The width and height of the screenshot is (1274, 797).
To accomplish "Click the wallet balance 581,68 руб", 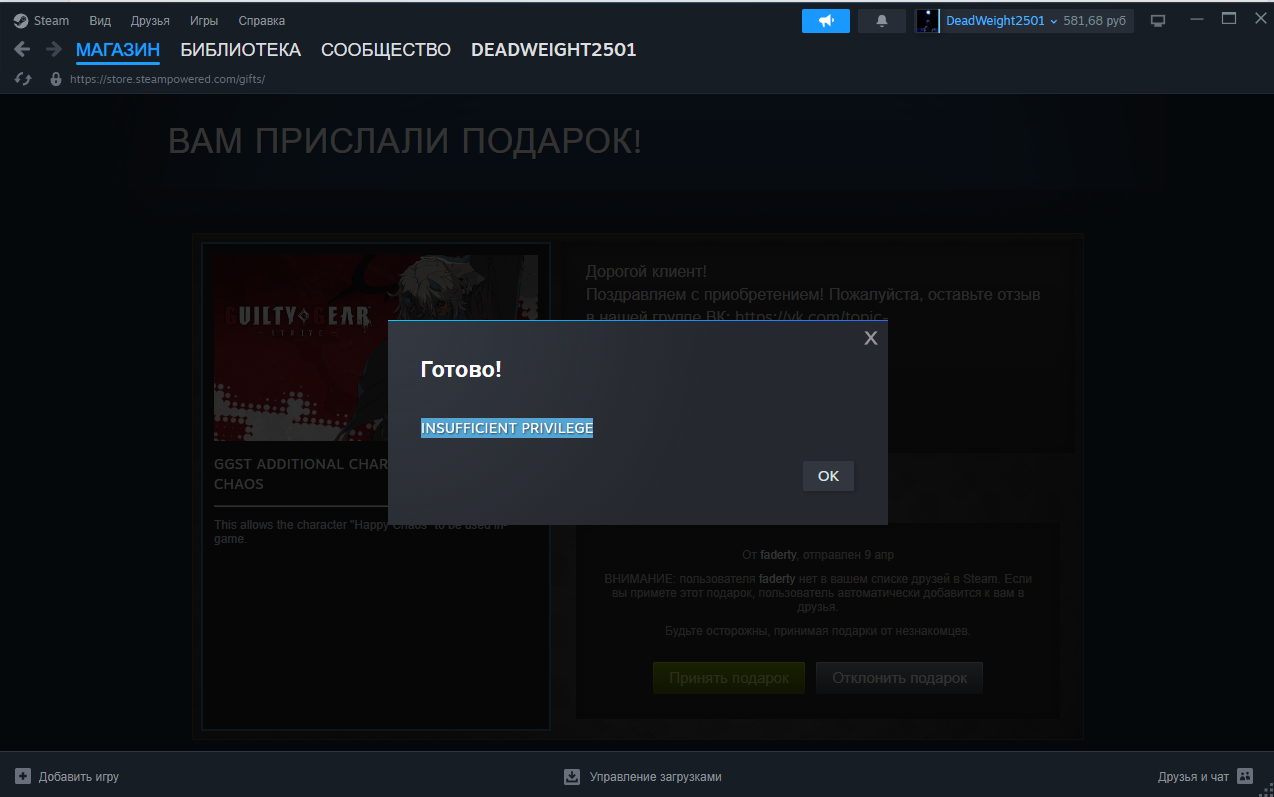I will 1096,21.
